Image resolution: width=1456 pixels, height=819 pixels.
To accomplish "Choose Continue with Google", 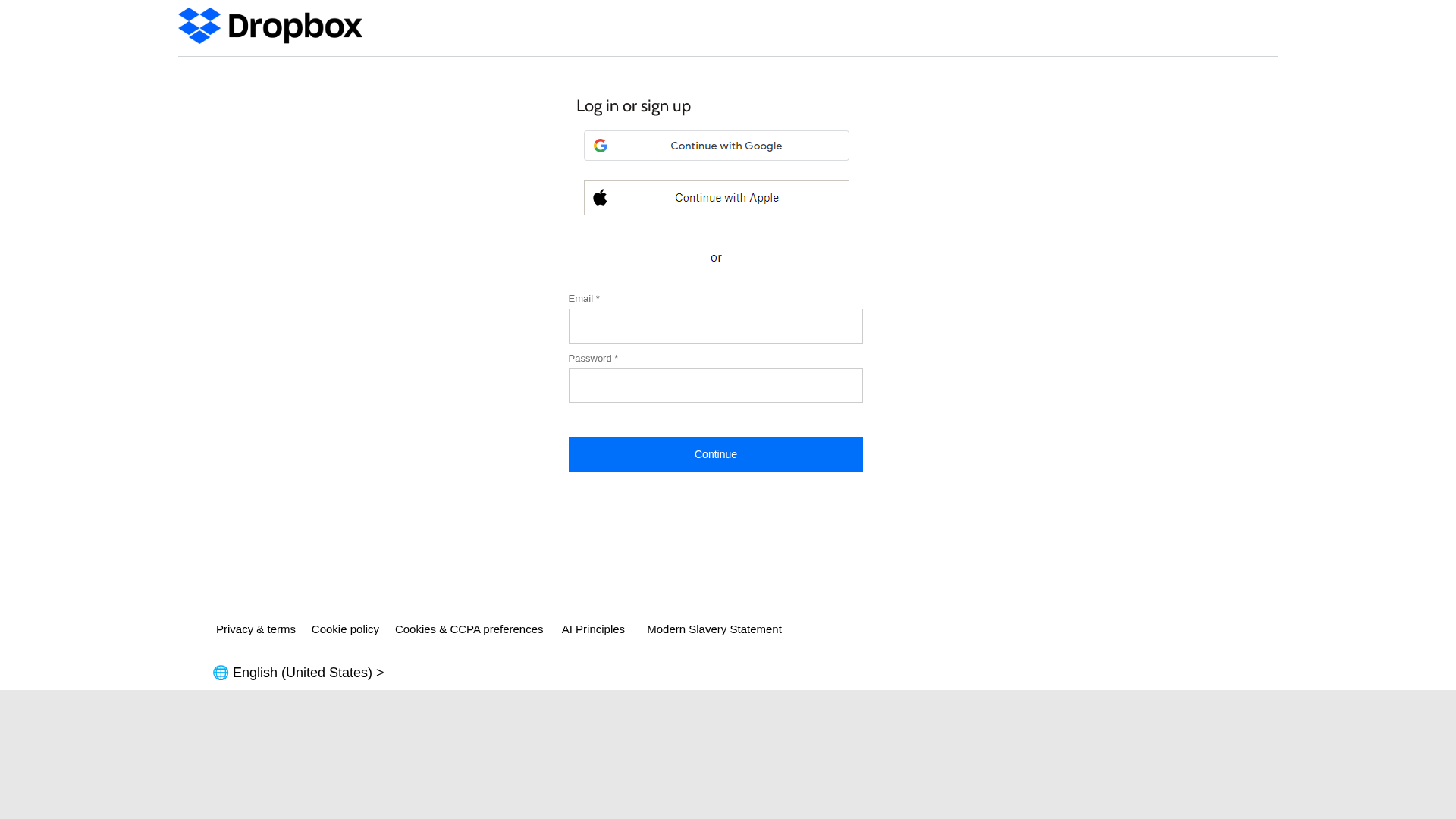I will 716,146.
